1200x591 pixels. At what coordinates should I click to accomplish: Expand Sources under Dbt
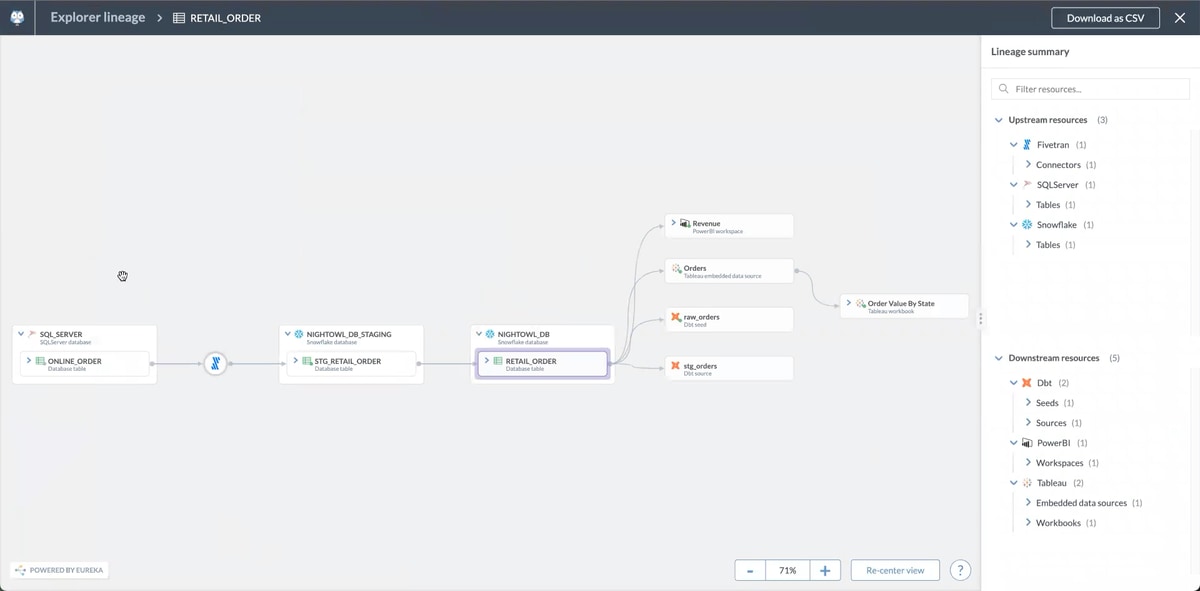1028,422
